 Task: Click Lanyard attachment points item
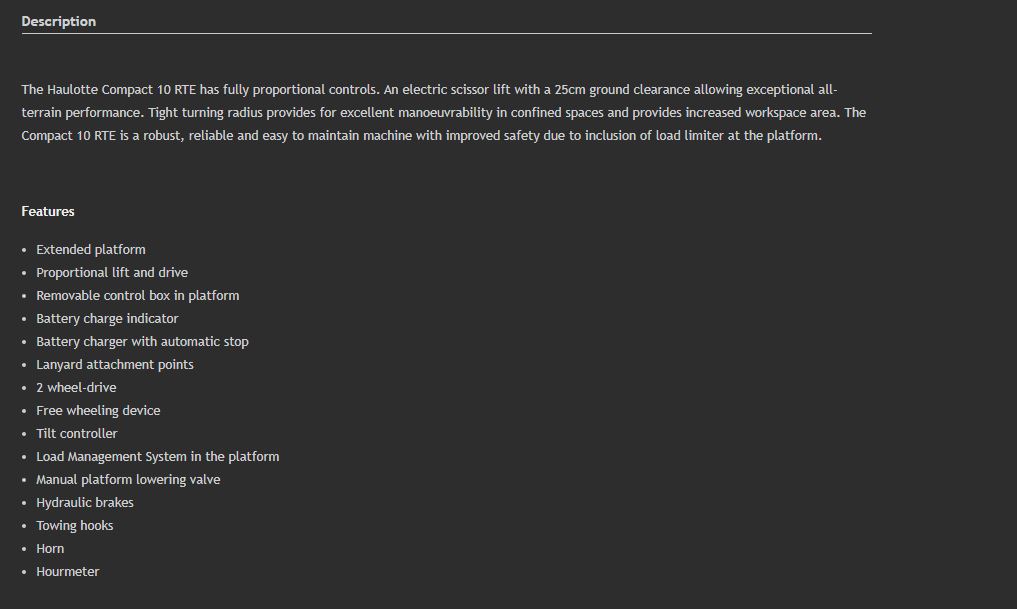pyautogui.click(x=115, y=364)
